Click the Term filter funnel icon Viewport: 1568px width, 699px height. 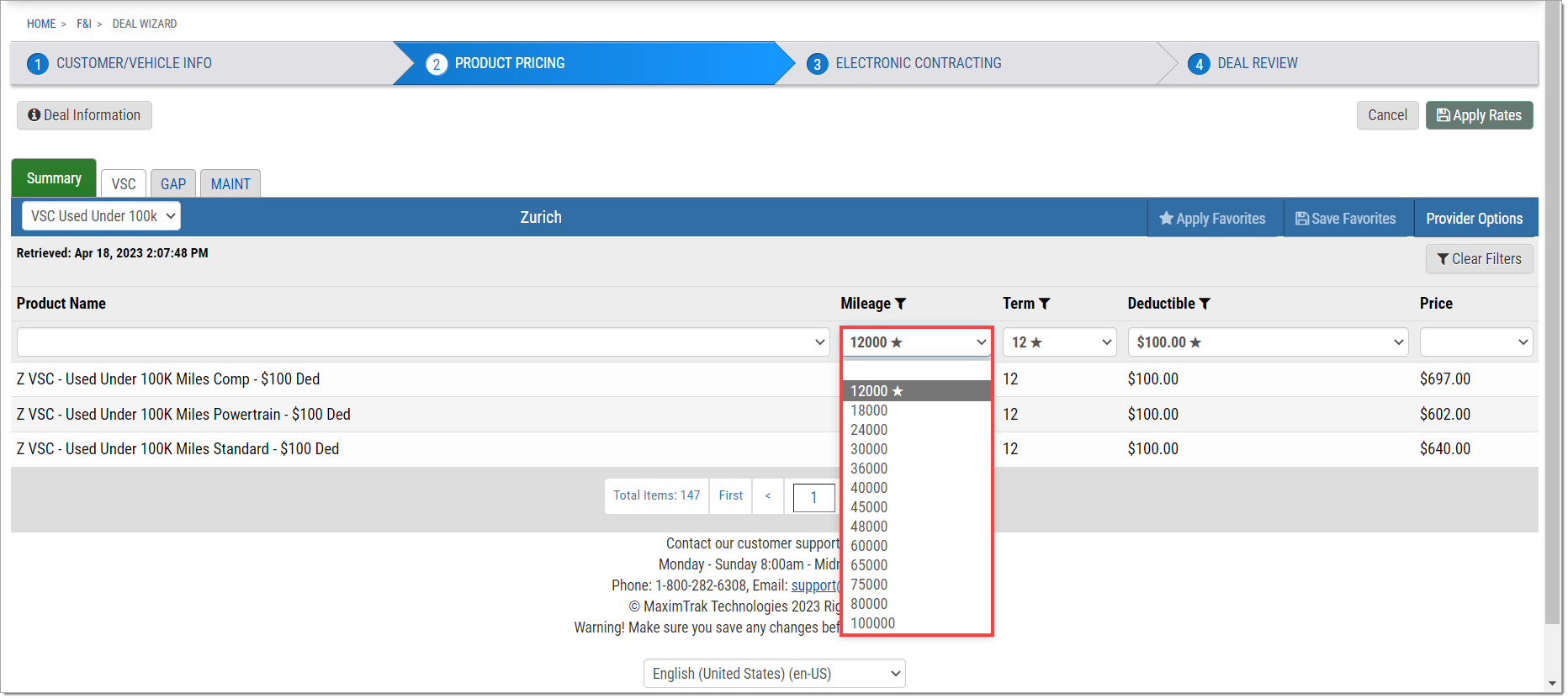click(x=1044, y=304)
